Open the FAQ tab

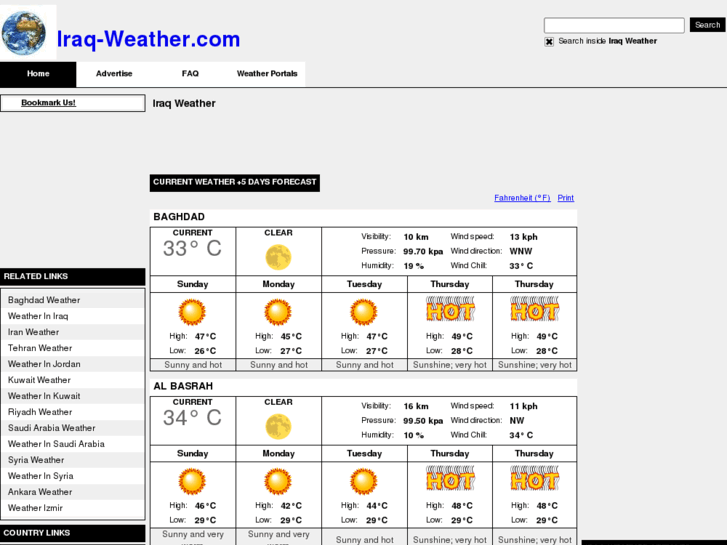coord(190,74)
